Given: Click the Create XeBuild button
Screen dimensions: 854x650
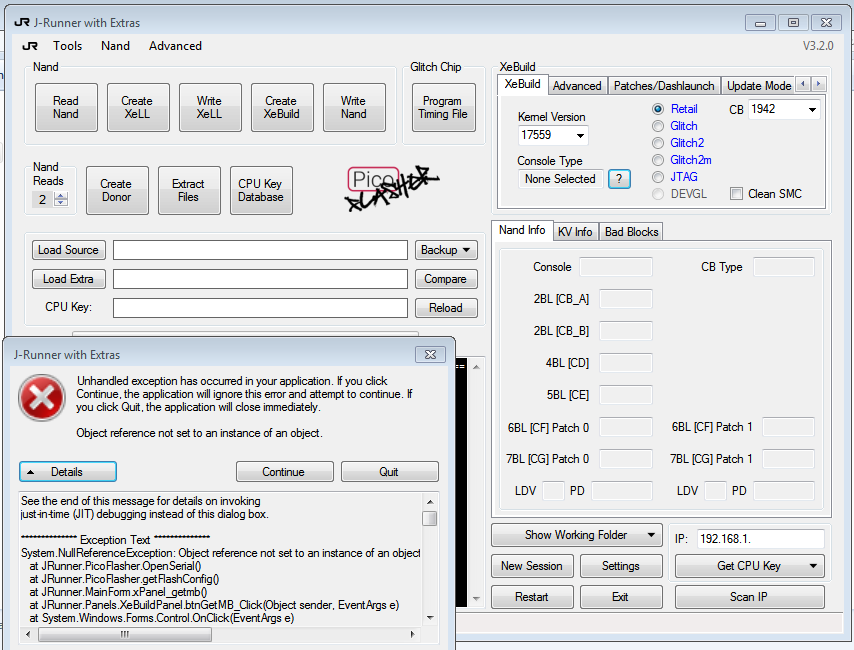Looking at the screenshot, I should tap(282, 107).
